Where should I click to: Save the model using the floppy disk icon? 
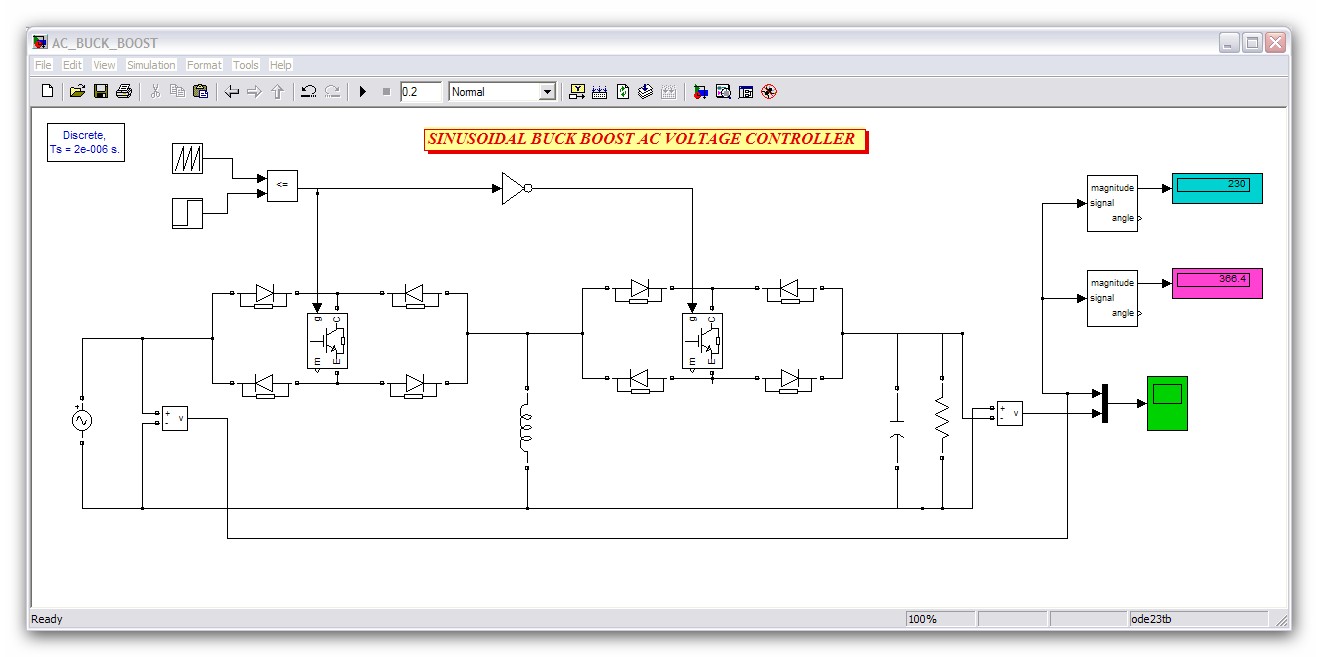100,92
